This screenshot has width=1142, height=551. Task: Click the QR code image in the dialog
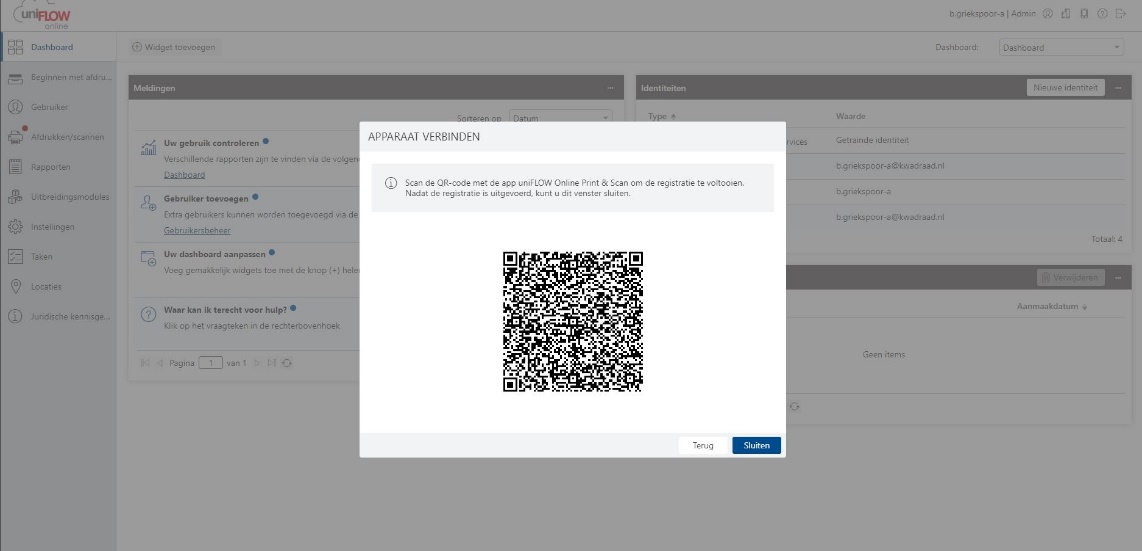coord(572,322)
